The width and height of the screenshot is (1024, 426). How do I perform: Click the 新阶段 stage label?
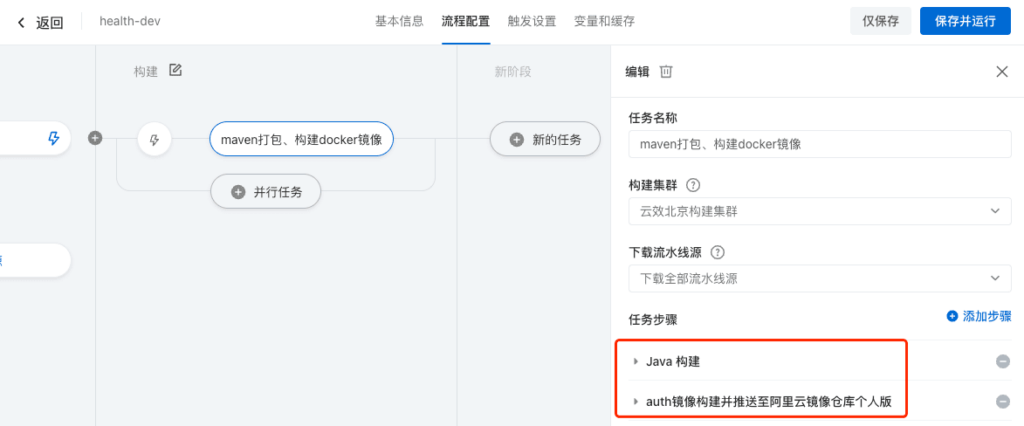513,72
